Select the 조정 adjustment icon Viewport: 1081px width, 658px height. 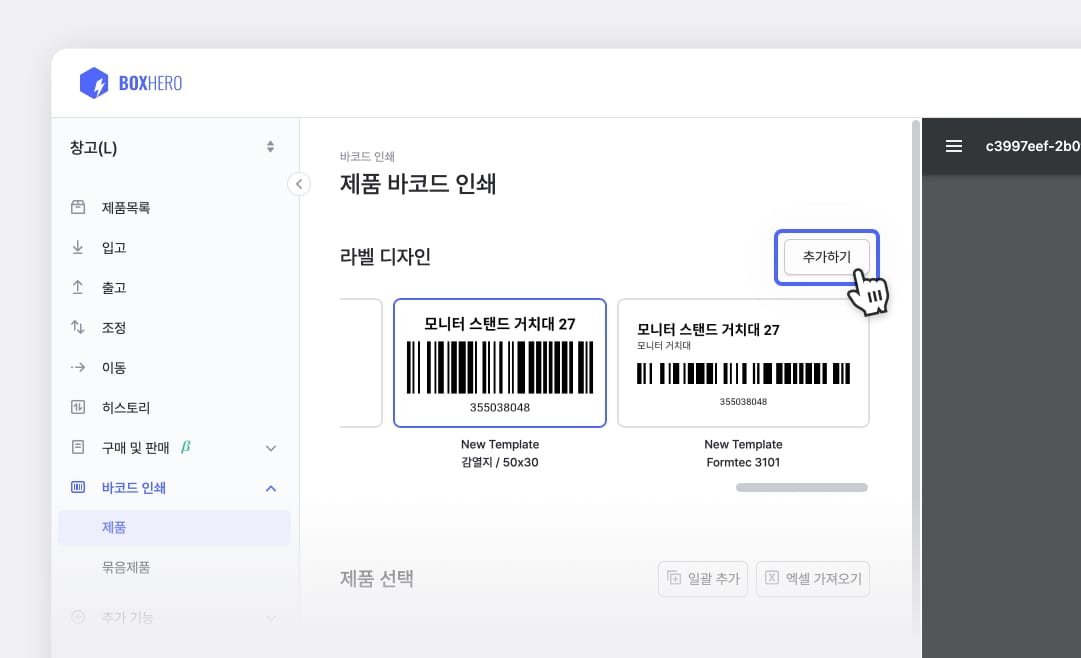[78, 327]
